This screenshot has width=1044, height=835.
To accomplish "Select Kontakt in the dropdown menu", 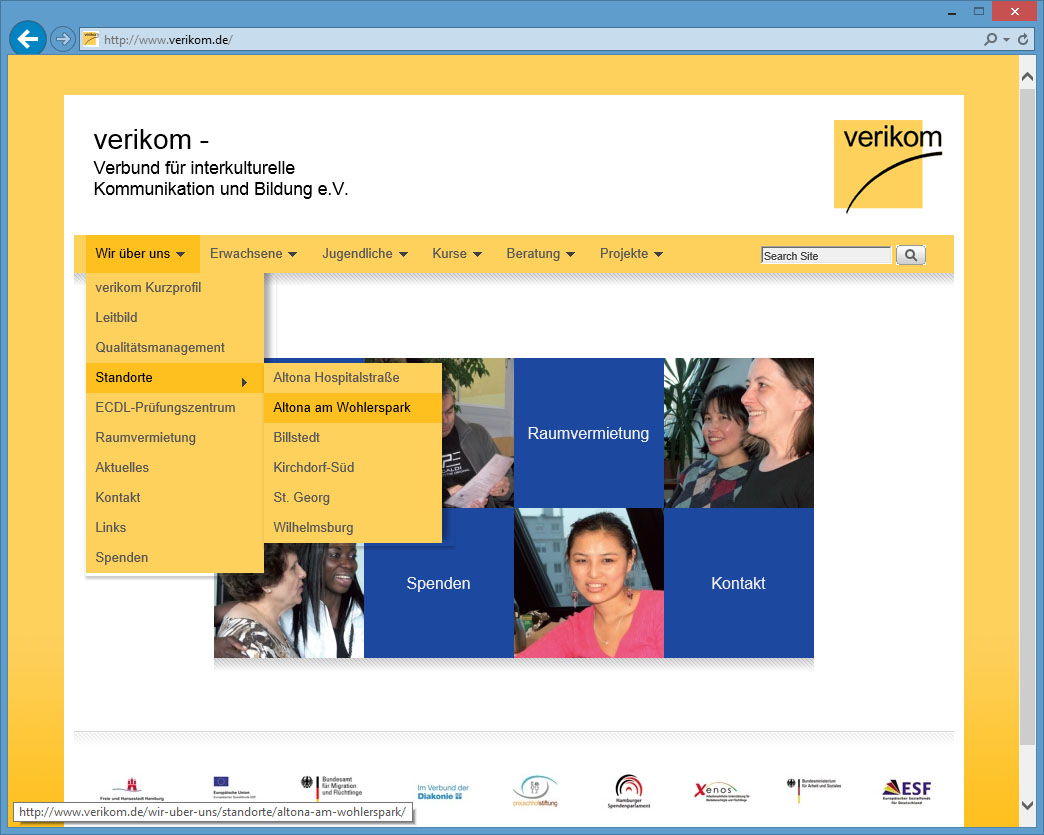I will coord(174,497).
